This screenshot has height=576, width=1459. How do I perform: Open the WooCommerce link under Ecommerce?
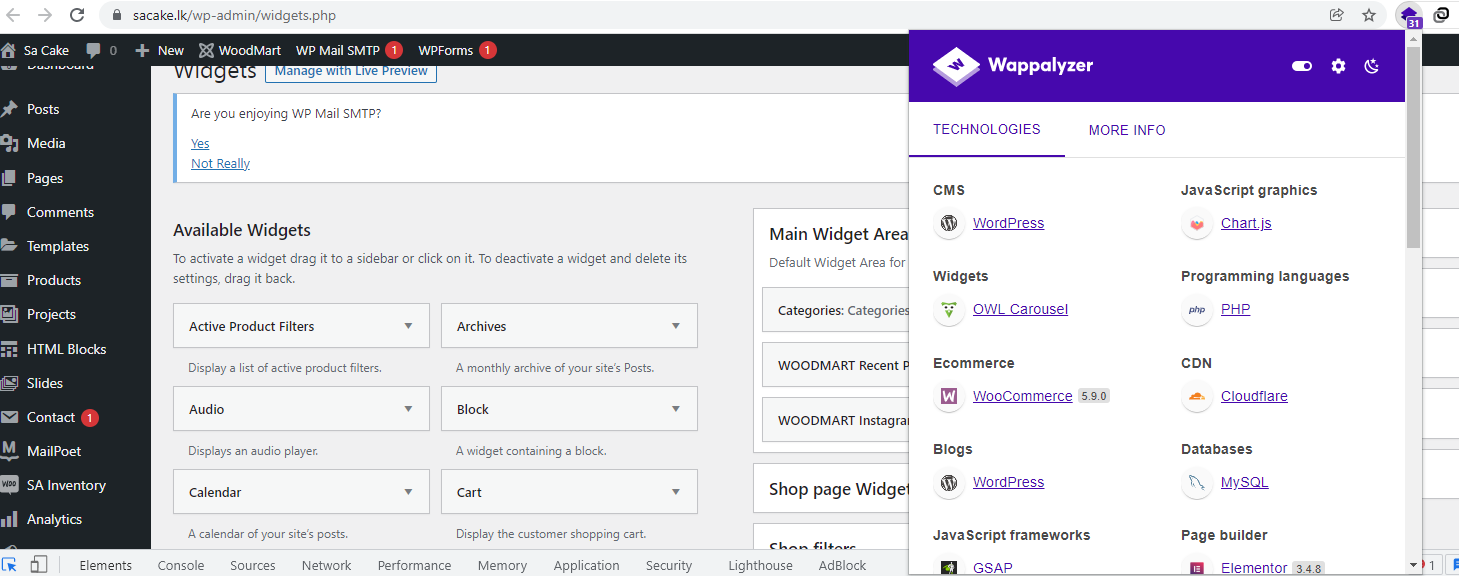(1022, 396)
